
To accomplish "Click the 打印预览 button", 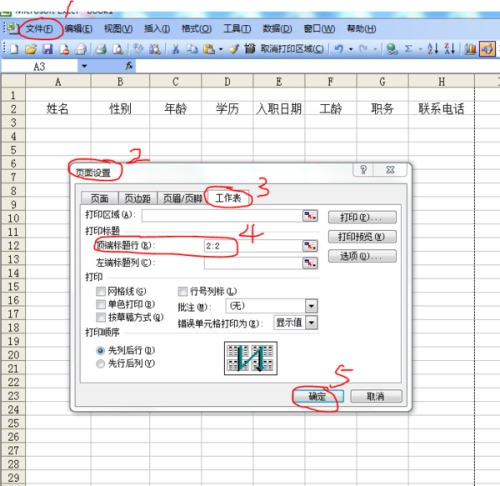I will click(362, 237).
